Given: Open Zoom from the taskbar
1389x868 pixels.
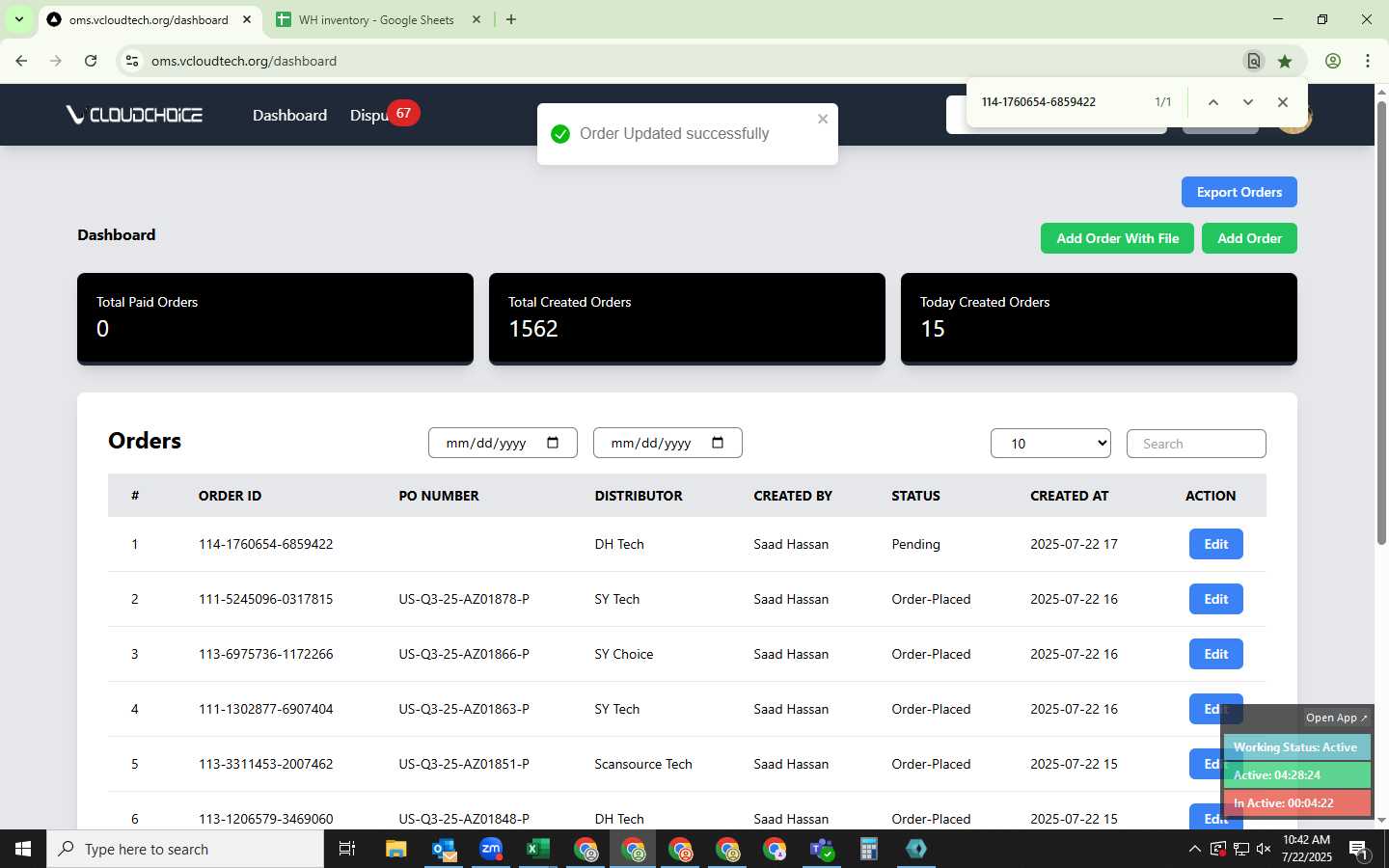Looking at the screenshot, I should (x=491, y=849).
